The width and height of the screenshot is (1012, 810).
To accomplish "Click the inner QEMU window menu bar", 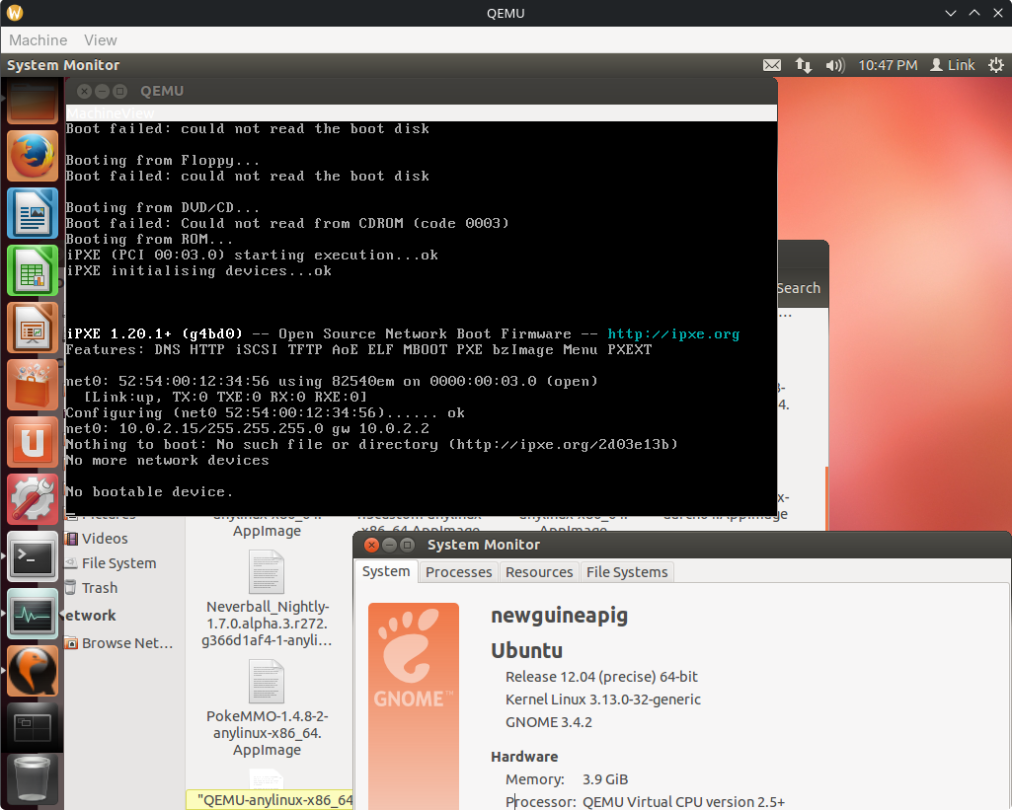I will (421, 113).
